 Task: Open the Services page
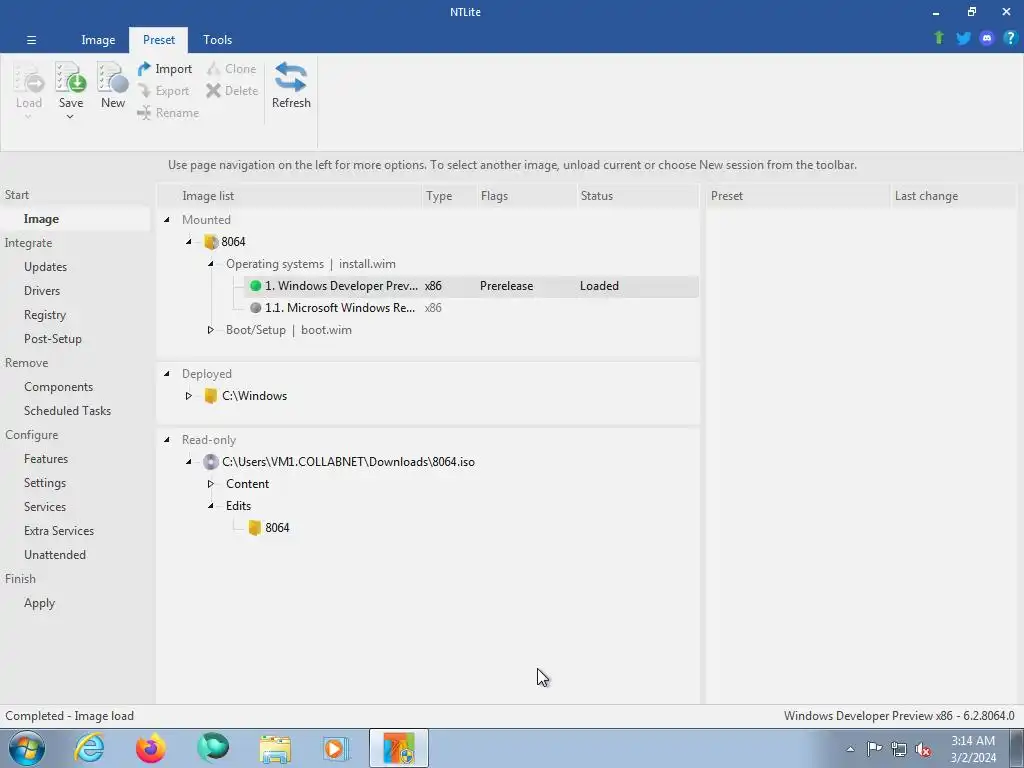[x=44, y=507]
